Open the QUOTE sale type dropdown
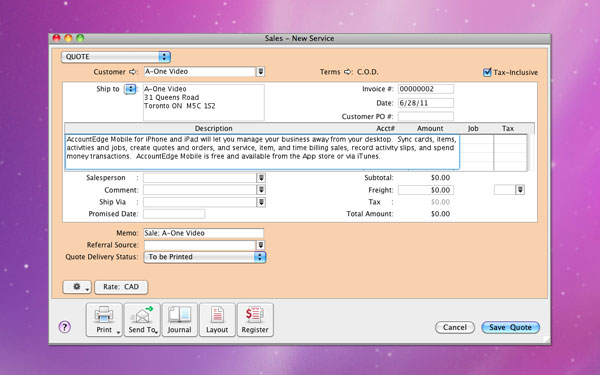The height and width of the screenshot is (375, 600). (116, 57)
